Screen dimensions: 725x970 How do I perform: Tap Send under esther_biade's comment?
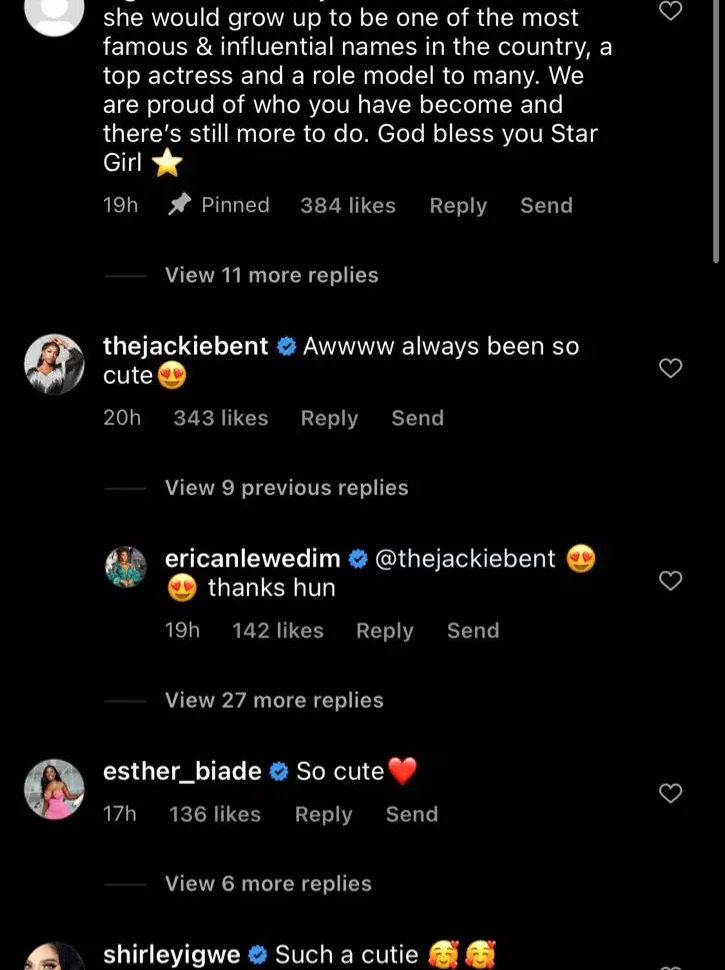point(412,815)
